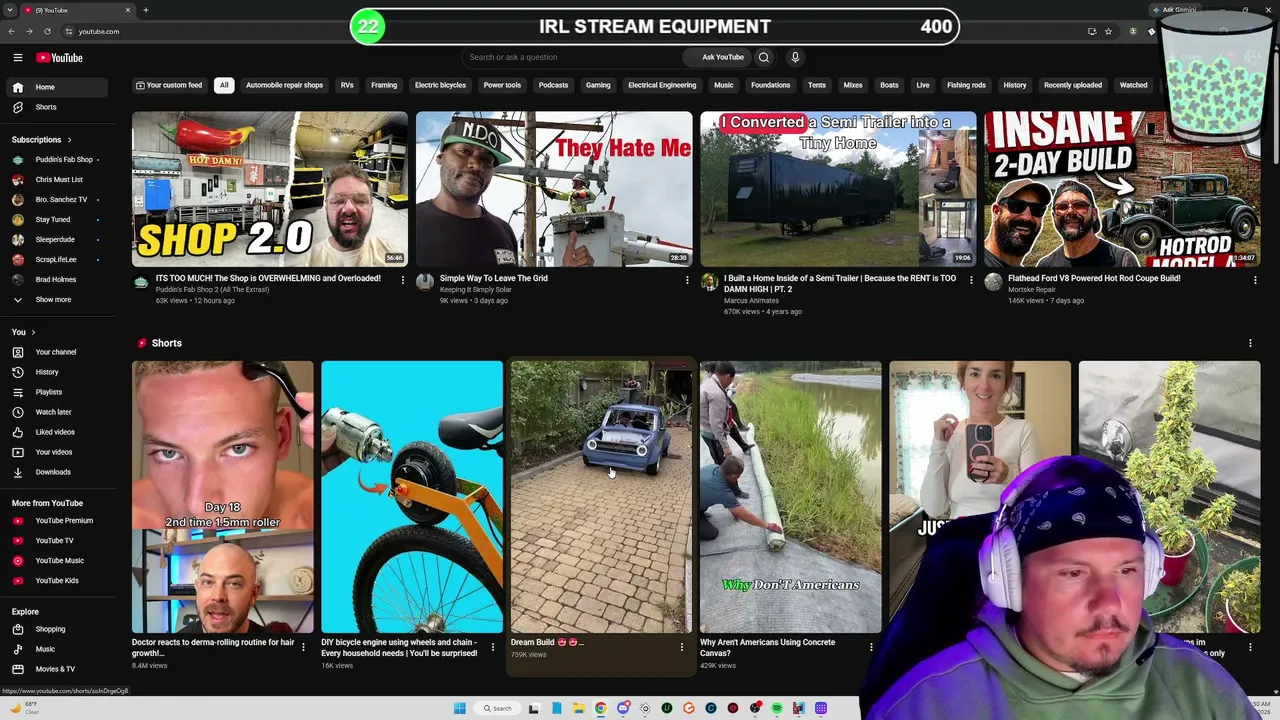
Task: Open Shopping in Explore
Action: [56, 629]
